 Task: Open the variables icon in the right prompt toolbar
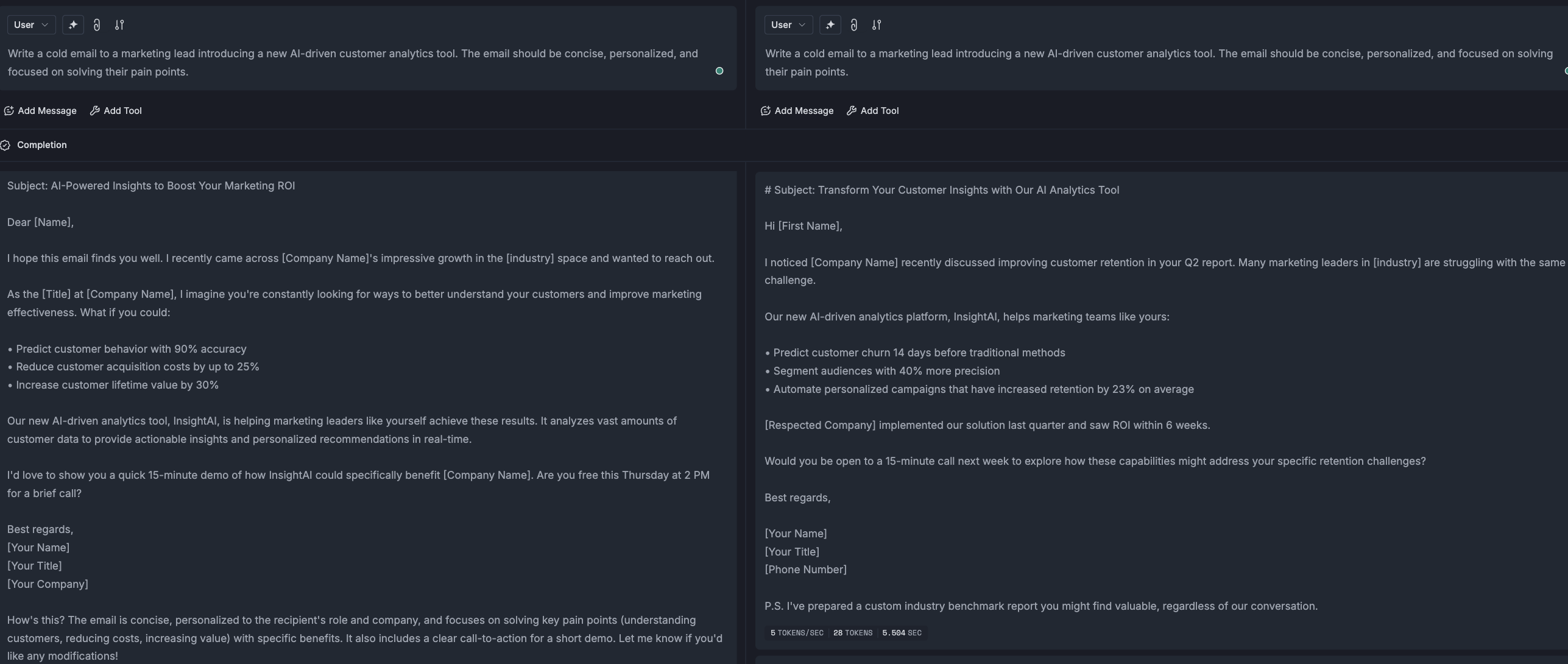click(877, 25)
